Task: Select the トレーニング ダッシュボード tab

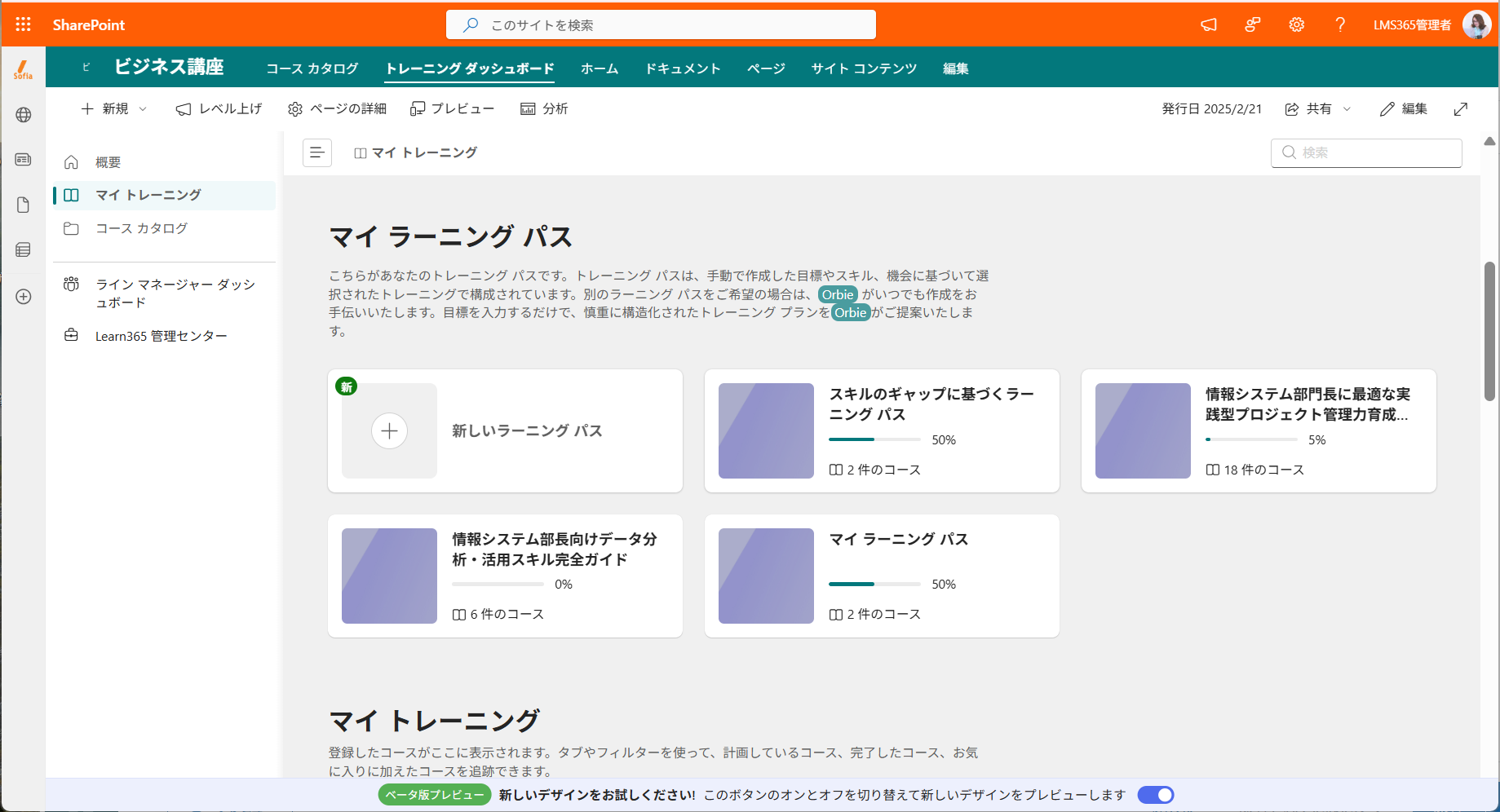Action: click(470, 68)
